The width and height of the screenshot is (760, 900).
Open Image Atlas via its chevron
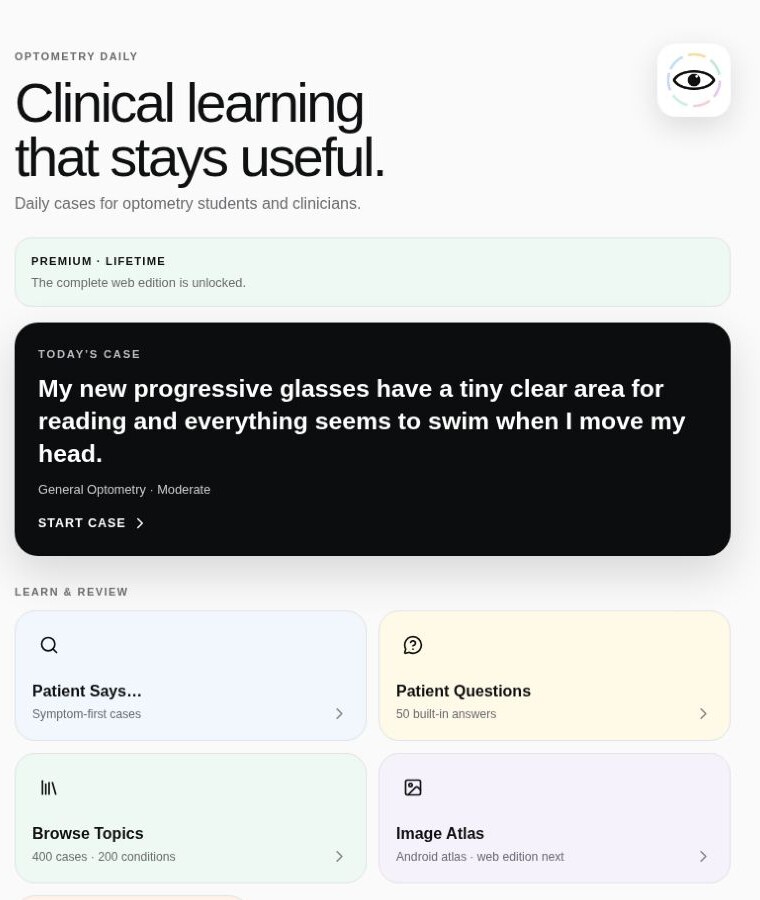[703, 856]
